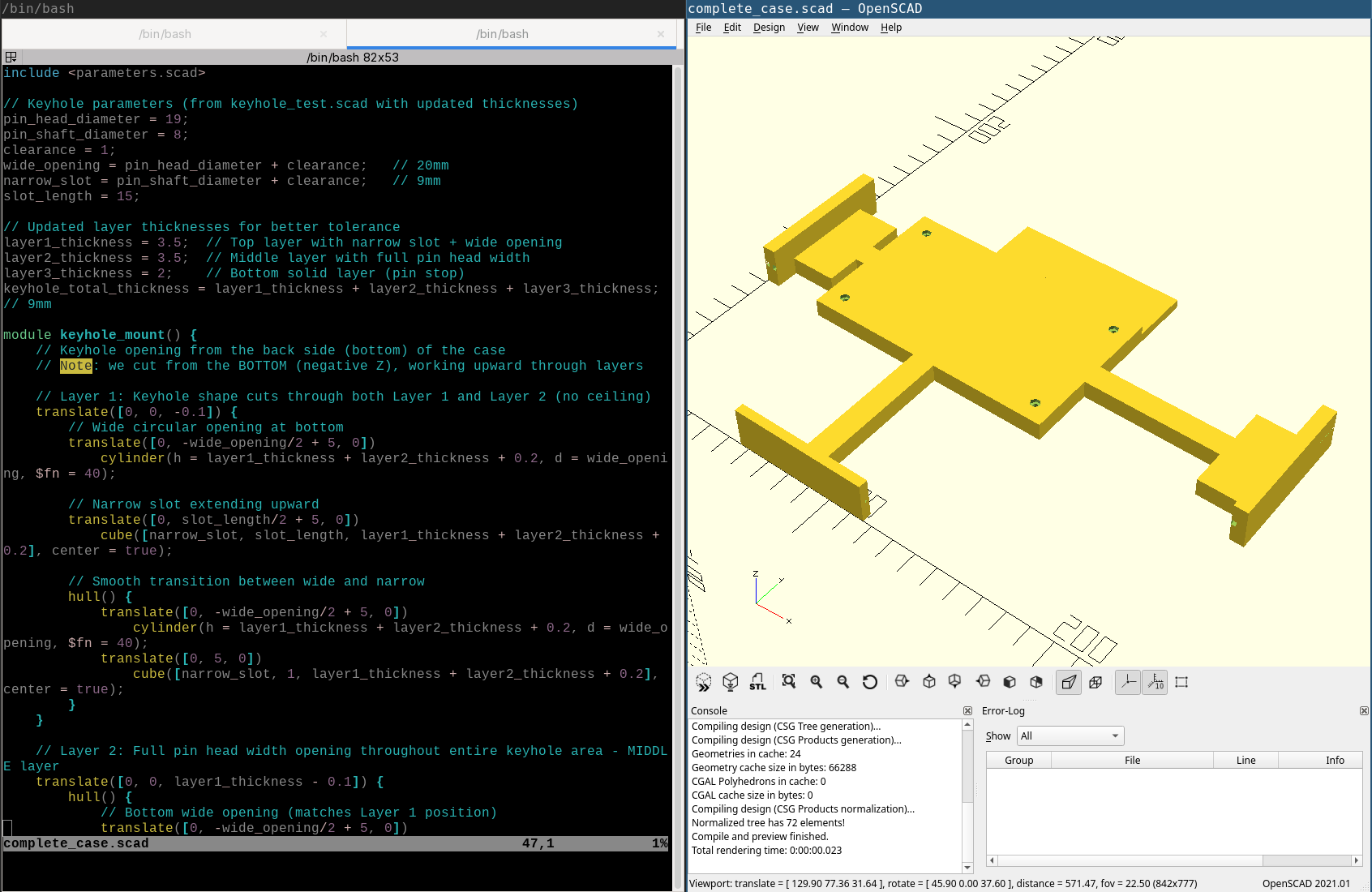The width and height of the screenshot is (1372, 892).
Task: Click the Render icon
Action: click(x=731, y=682)
